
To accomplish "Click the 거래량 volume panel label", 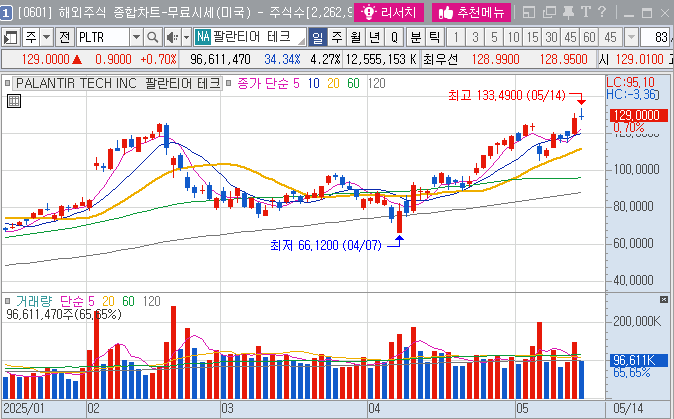I will [x=34, y=301].
